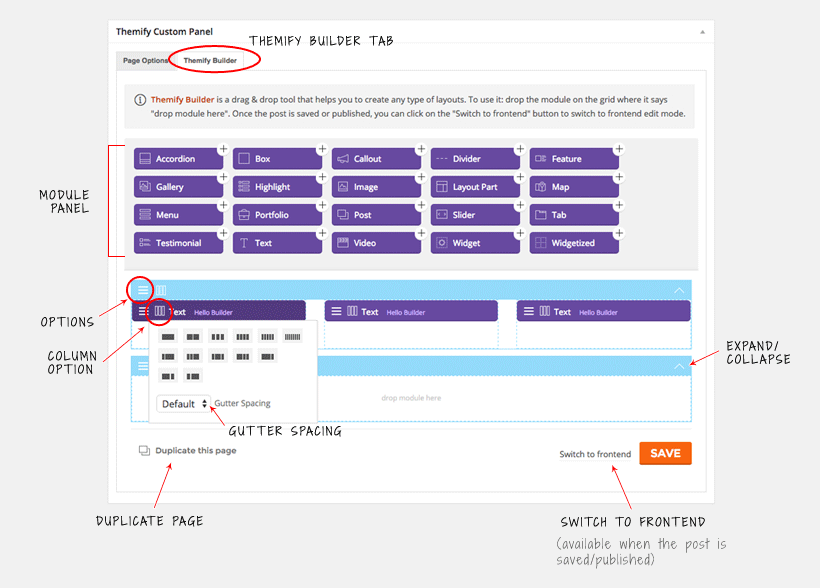This screenshot has width=820, height=588.
Task: Add Image module via its plus icon
Action: click(421, 177)
